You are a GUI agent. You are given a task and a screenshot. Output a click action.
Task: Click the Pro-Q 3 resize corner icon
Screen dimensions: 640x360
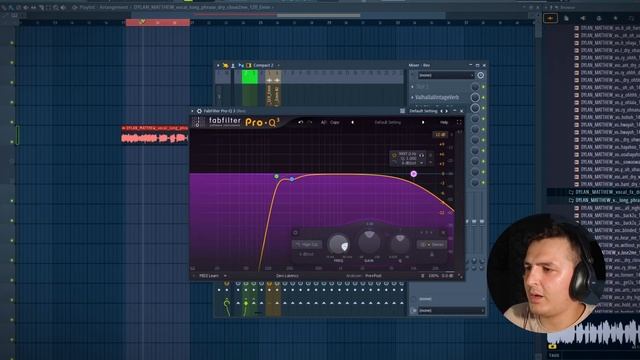point(460,276)
